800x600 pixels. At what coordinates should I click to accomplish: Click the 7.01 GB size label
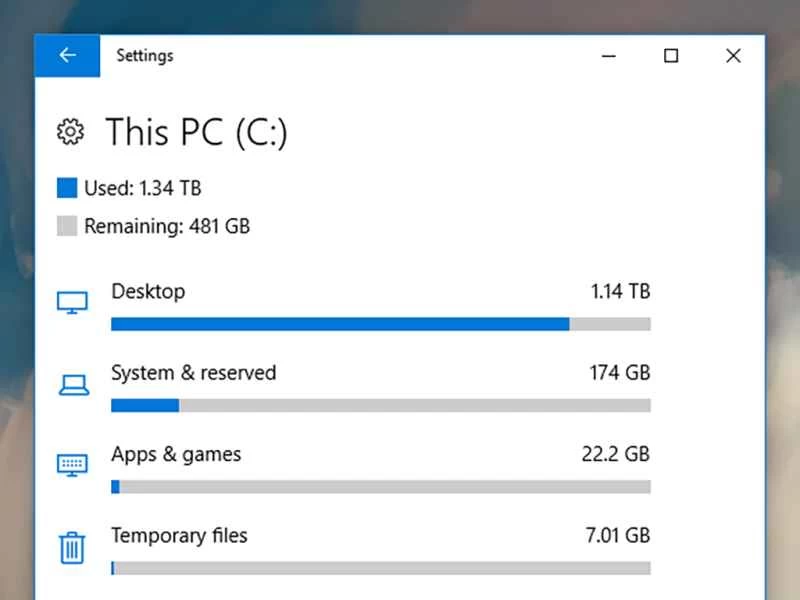point(617,536)
